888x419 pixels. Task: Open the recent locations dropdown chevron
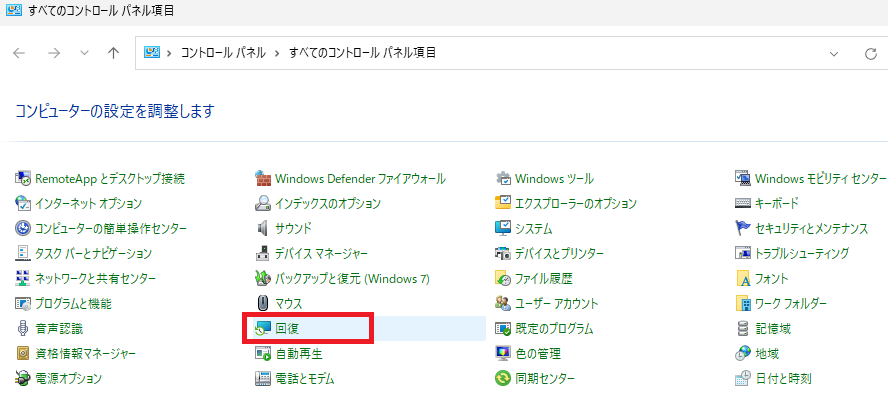tap(84, 53)
